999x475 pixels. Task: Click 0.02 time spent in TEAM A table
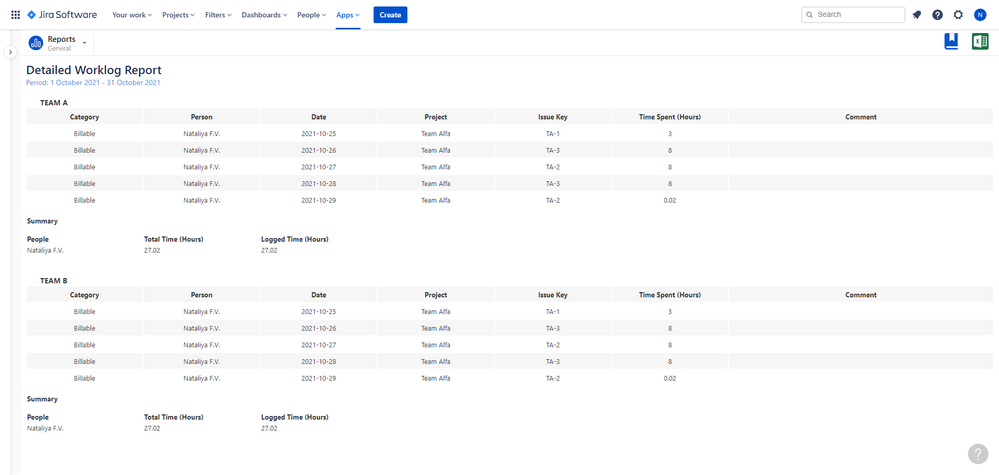(x=670, y=200)
